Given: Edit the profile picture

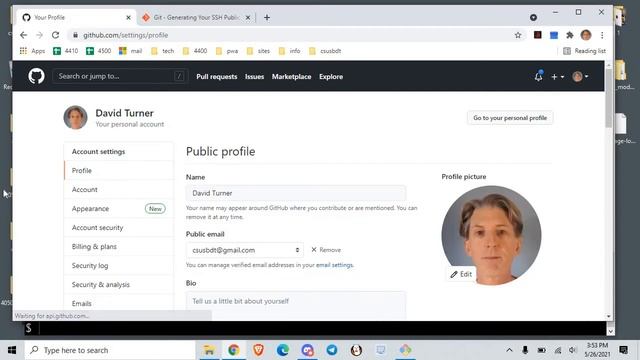Looking at the screenshot, I should click(x=461, y=274).
